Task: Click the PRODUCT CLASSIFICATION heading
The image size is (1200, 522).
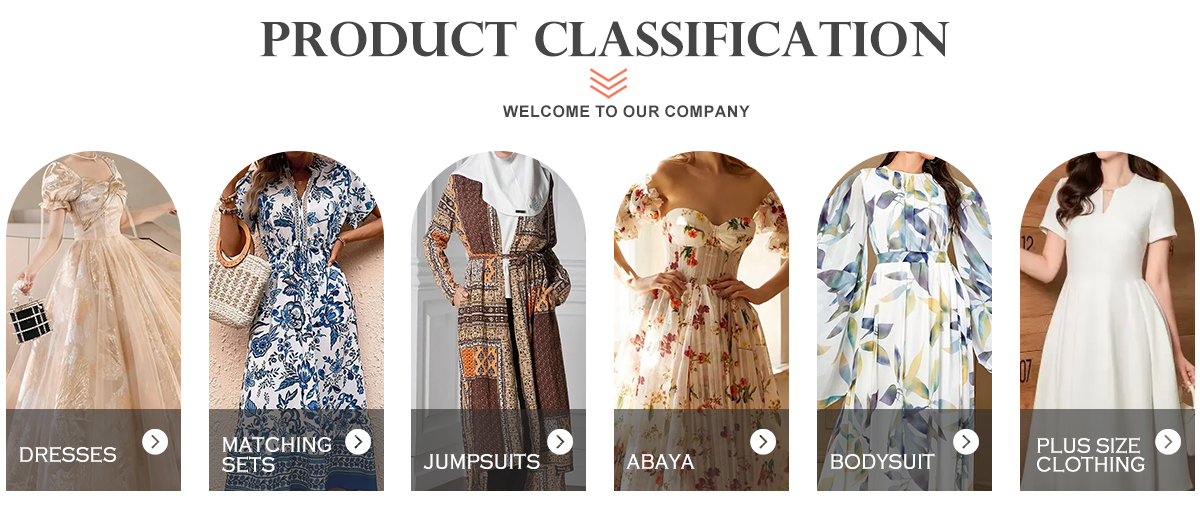Action: [604, 39]
